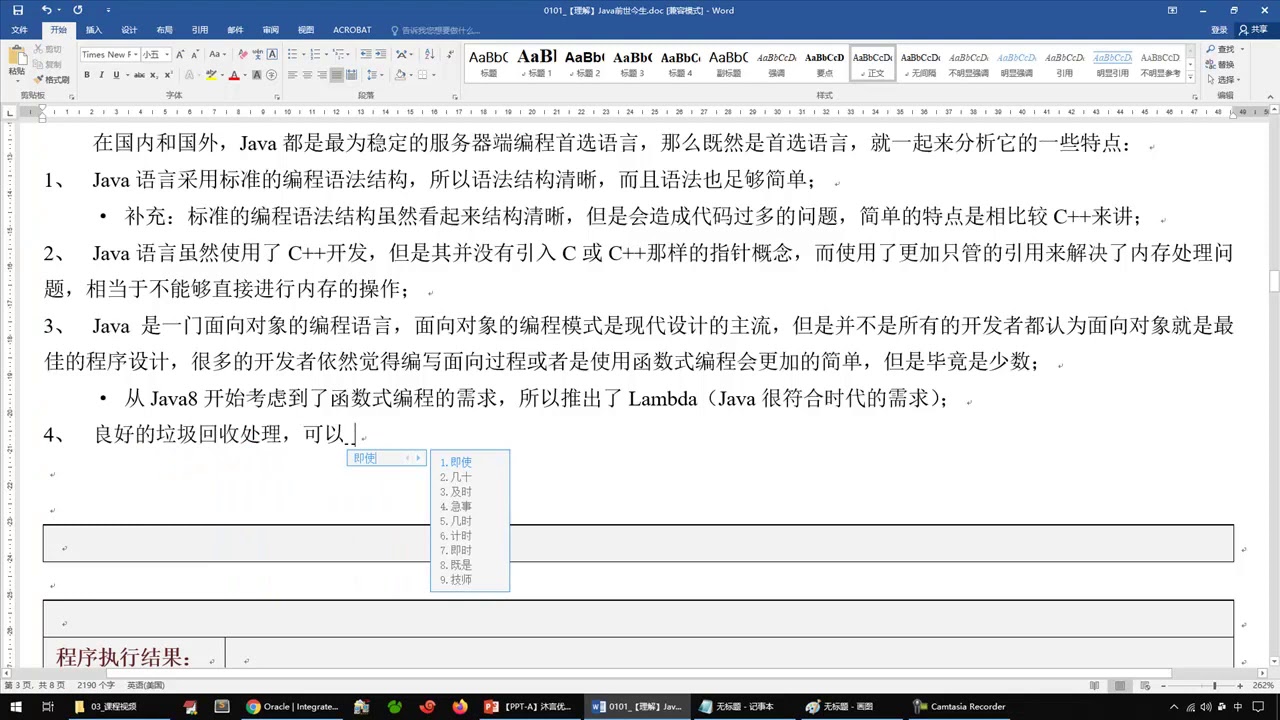Image resolution: width=1280 pixels, height=720 pixels.
Task: Center-align the paragraph
Action: point(307,75)
